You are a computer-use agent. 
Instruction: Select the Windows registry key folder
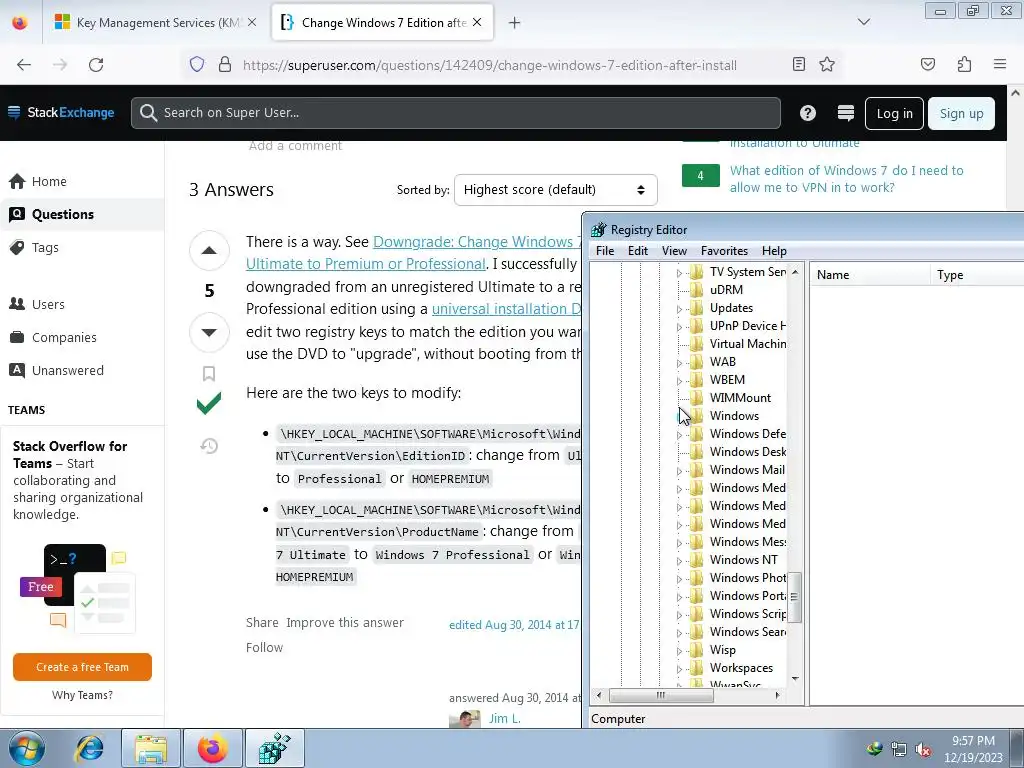coord(734,416)
